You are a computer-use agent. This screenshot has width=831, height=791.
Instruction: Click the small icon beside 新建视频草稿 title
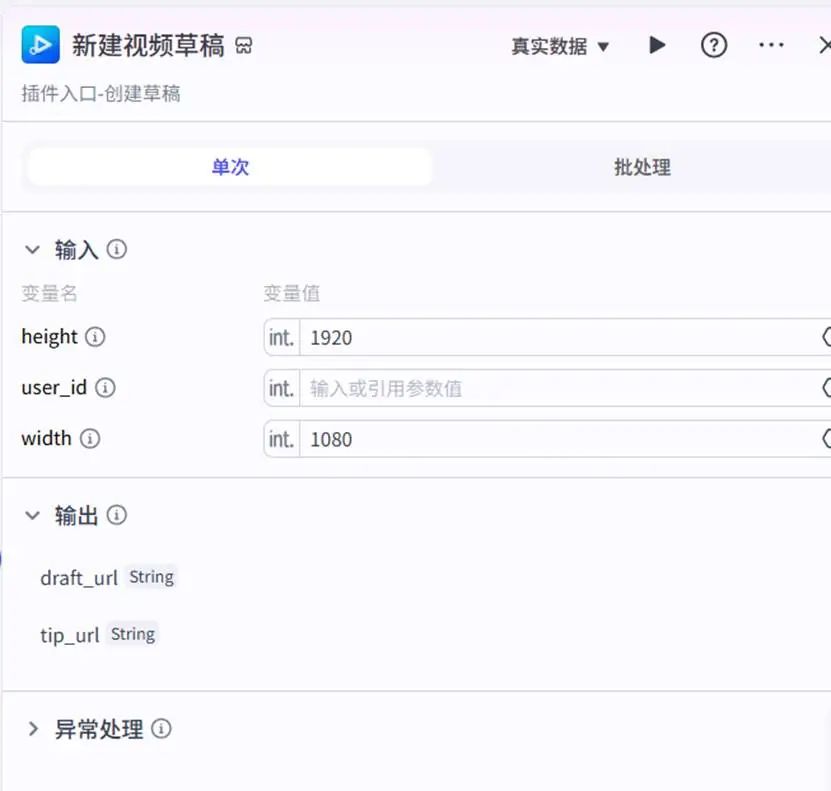(x=244, y=46)
